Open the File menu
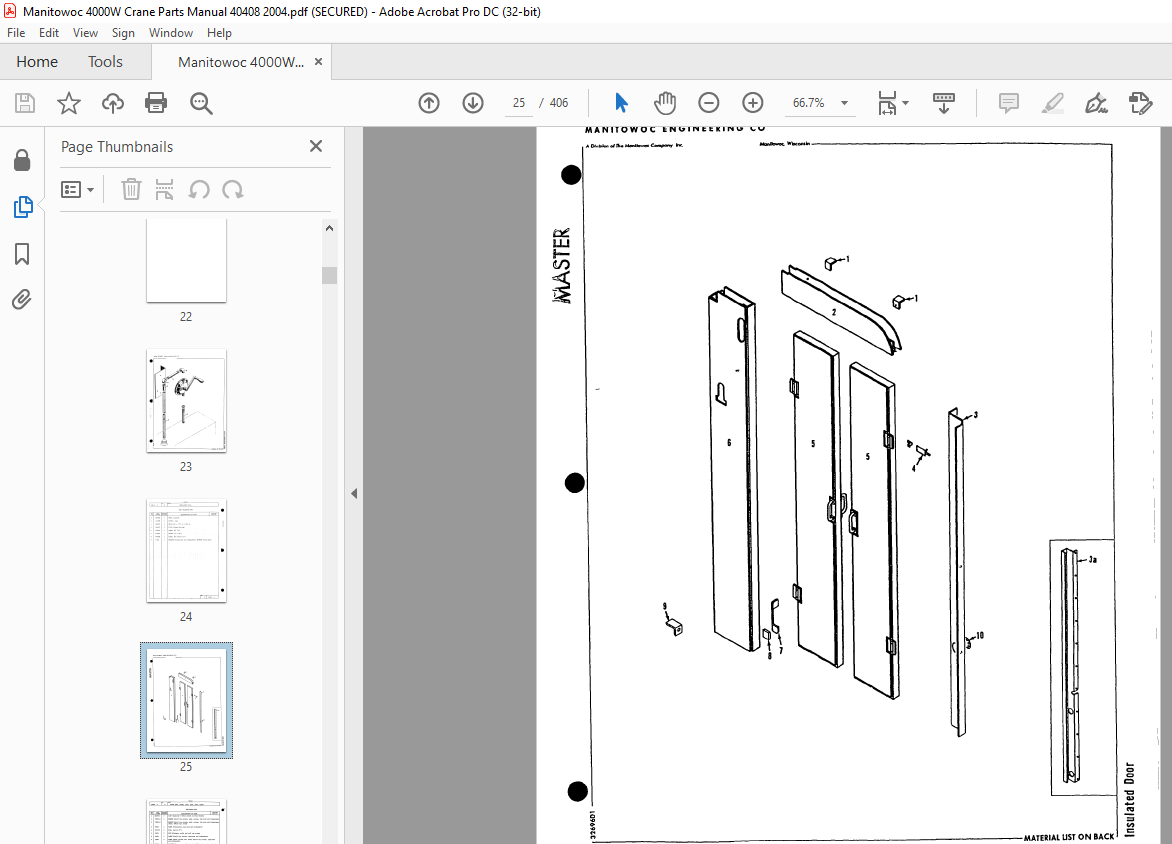 coord(16,33)
